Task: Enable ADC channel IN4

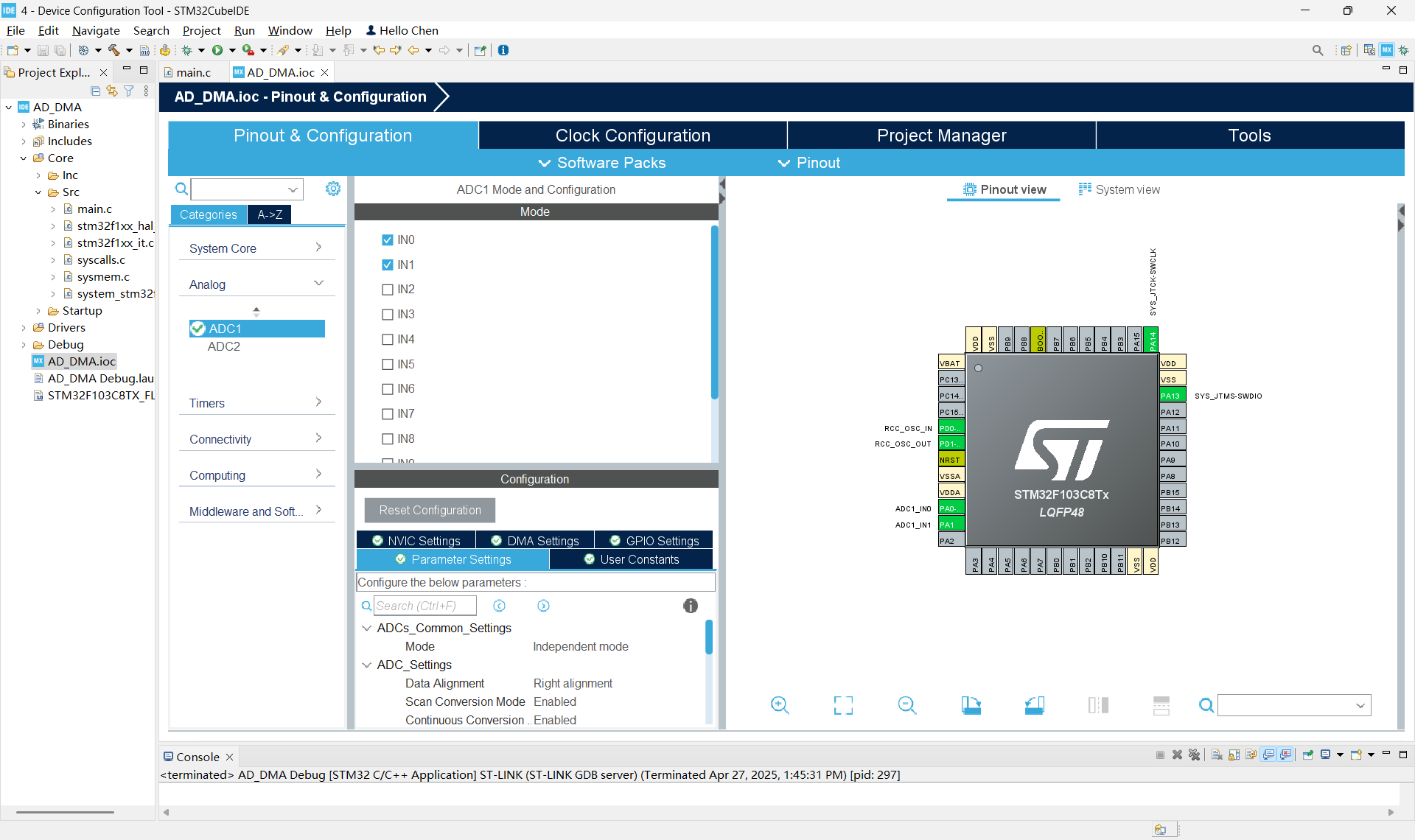Action: click(x=388, y=339)
